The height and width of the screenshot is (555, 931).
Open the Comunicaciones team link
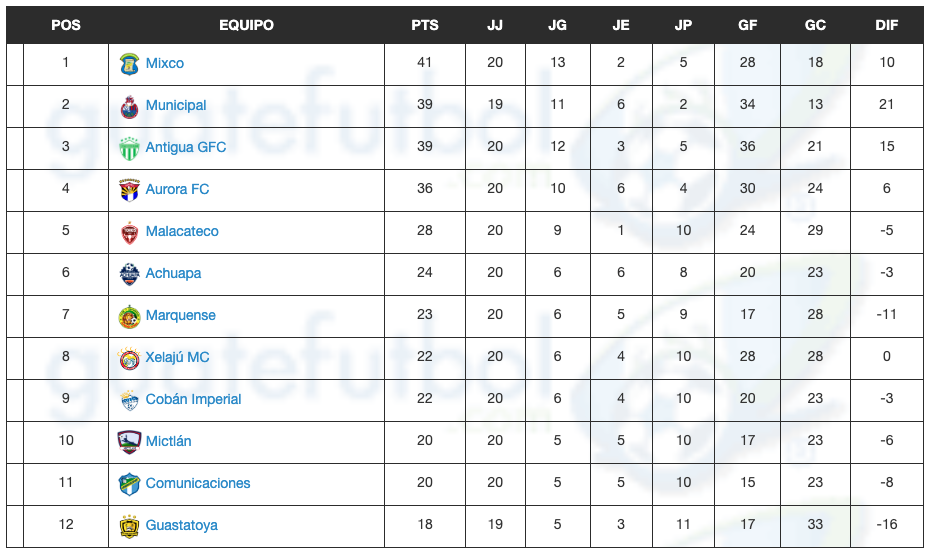(198, 483)
